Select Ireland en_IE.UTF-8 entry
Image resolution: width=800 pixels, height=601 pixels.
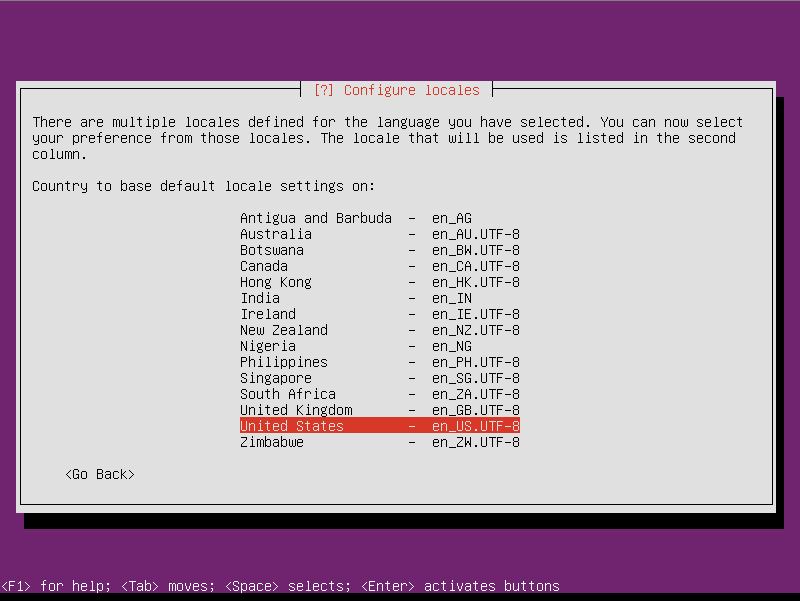(380, 314)
